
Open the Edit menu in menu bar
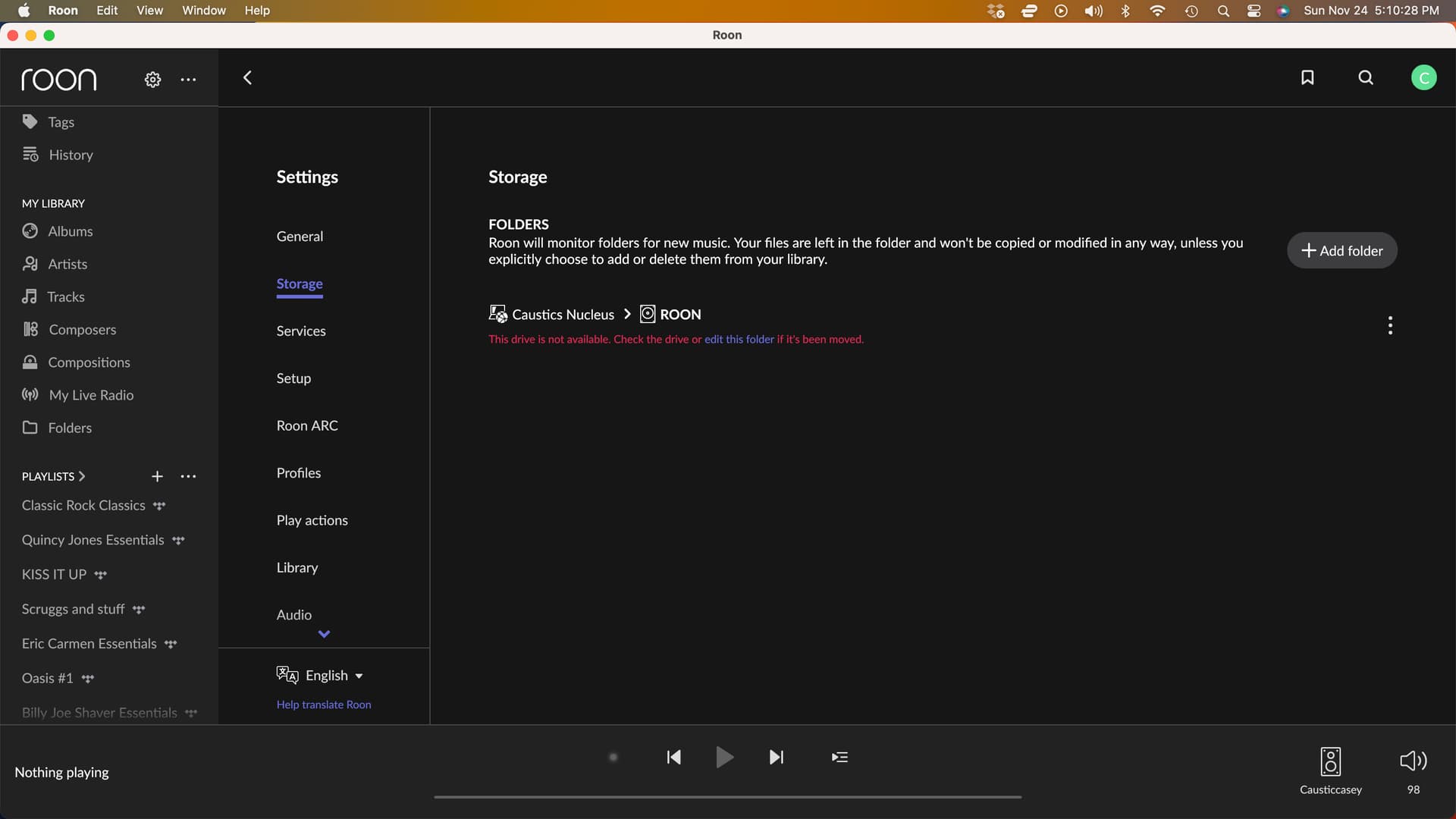click(x=107, y=11)
